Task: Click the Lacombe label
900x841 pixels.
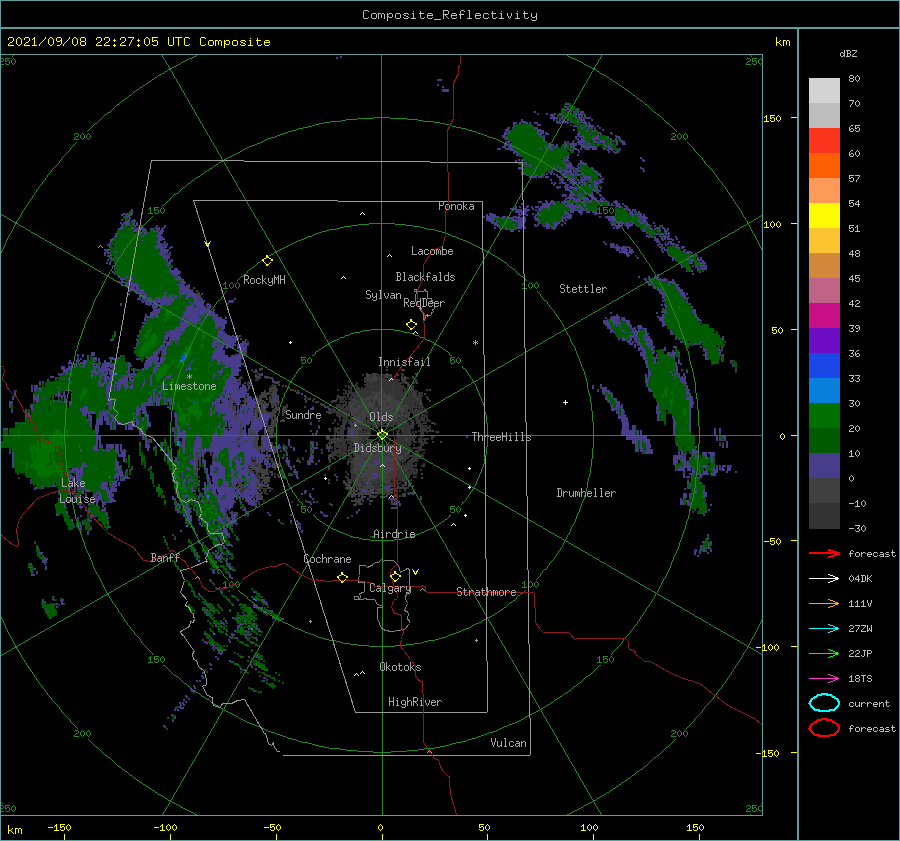Action: (432, 251)
